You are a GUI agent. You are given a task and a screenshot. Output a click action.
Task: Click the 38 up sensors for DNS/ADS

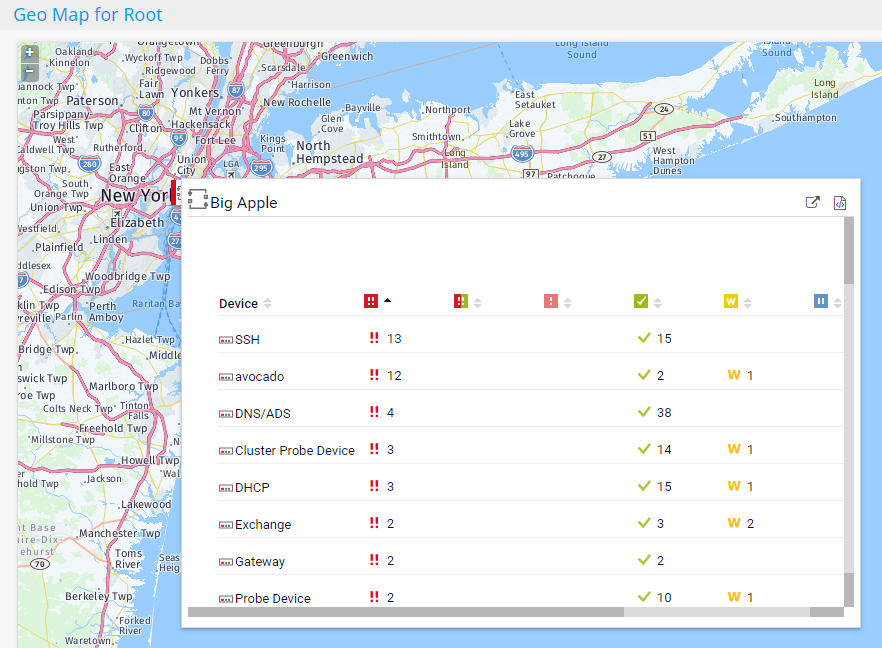click(664, 413)
